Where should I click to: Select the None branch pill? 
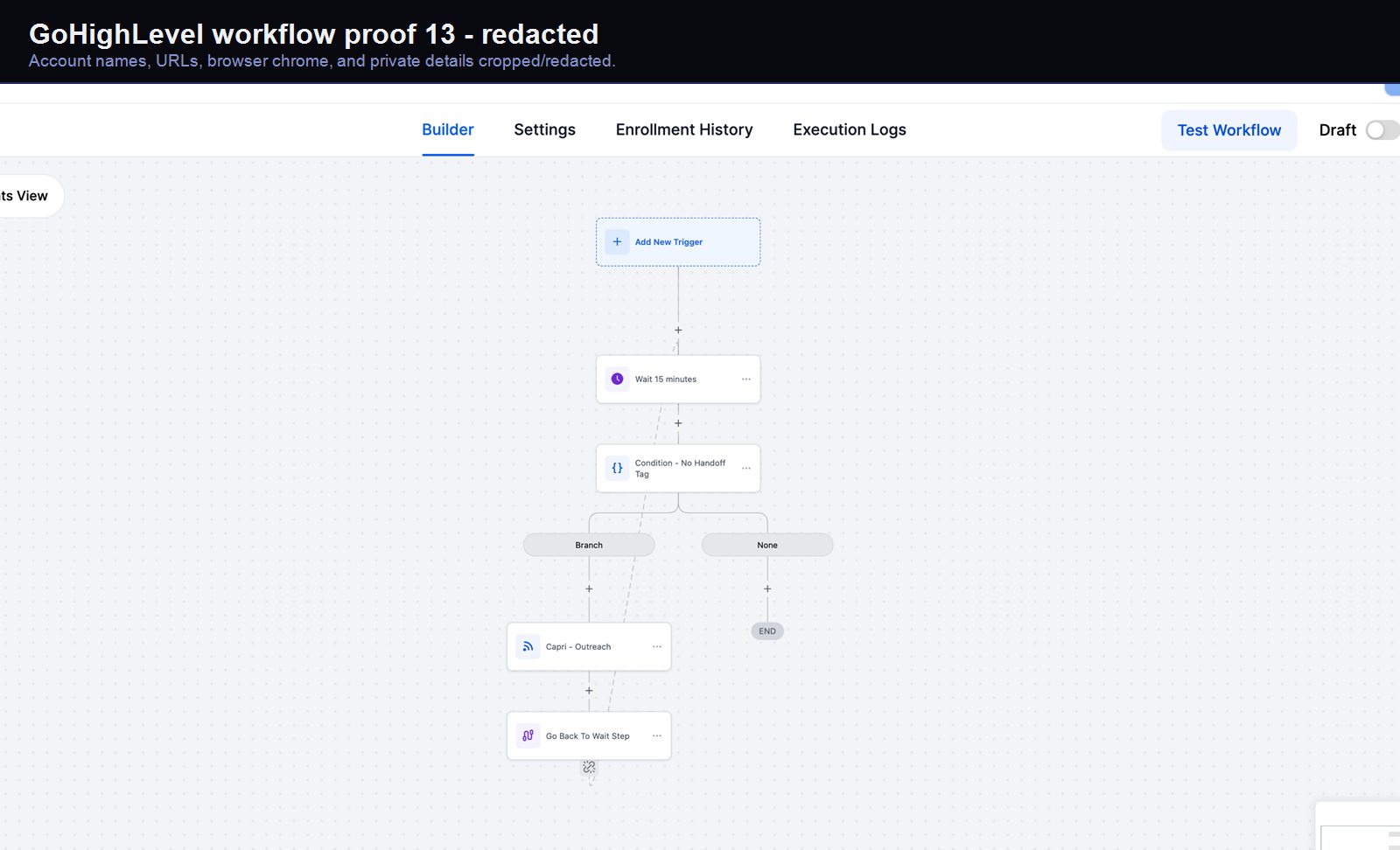[x=767, y=545]
